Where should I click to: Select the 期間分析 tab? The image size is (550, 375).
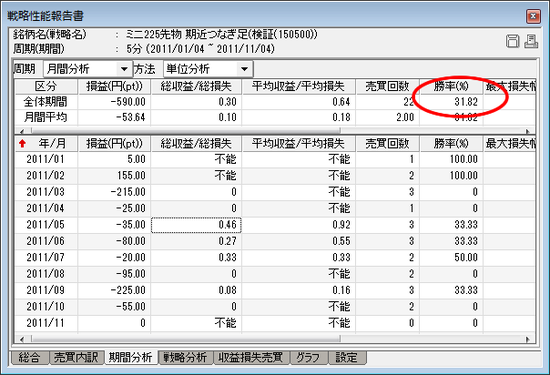130,357
